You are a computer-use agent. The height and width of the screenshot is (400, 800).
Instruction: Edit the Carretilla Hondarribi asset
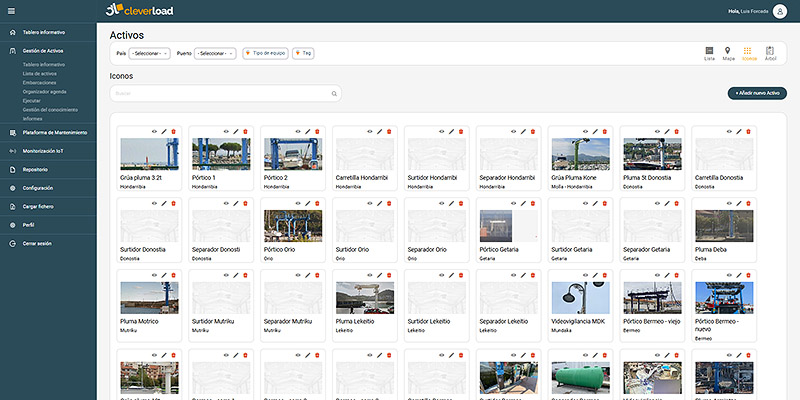(x=380, y=132)
